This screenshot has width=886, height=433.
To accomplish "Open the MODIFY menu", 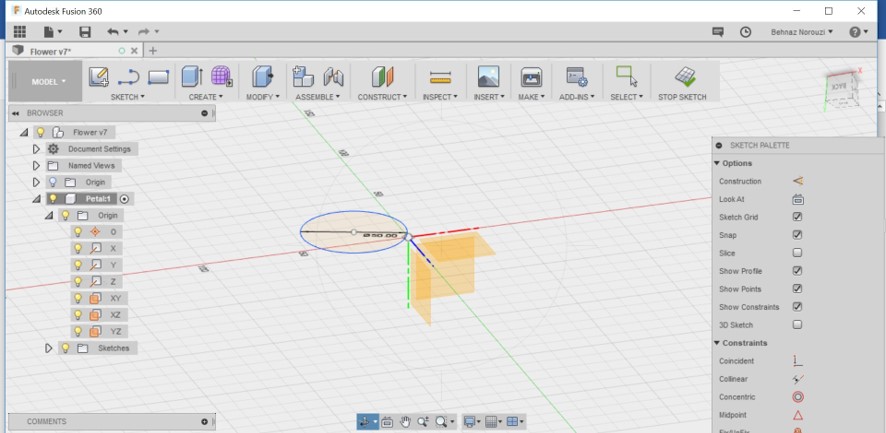I will point(263,97).
